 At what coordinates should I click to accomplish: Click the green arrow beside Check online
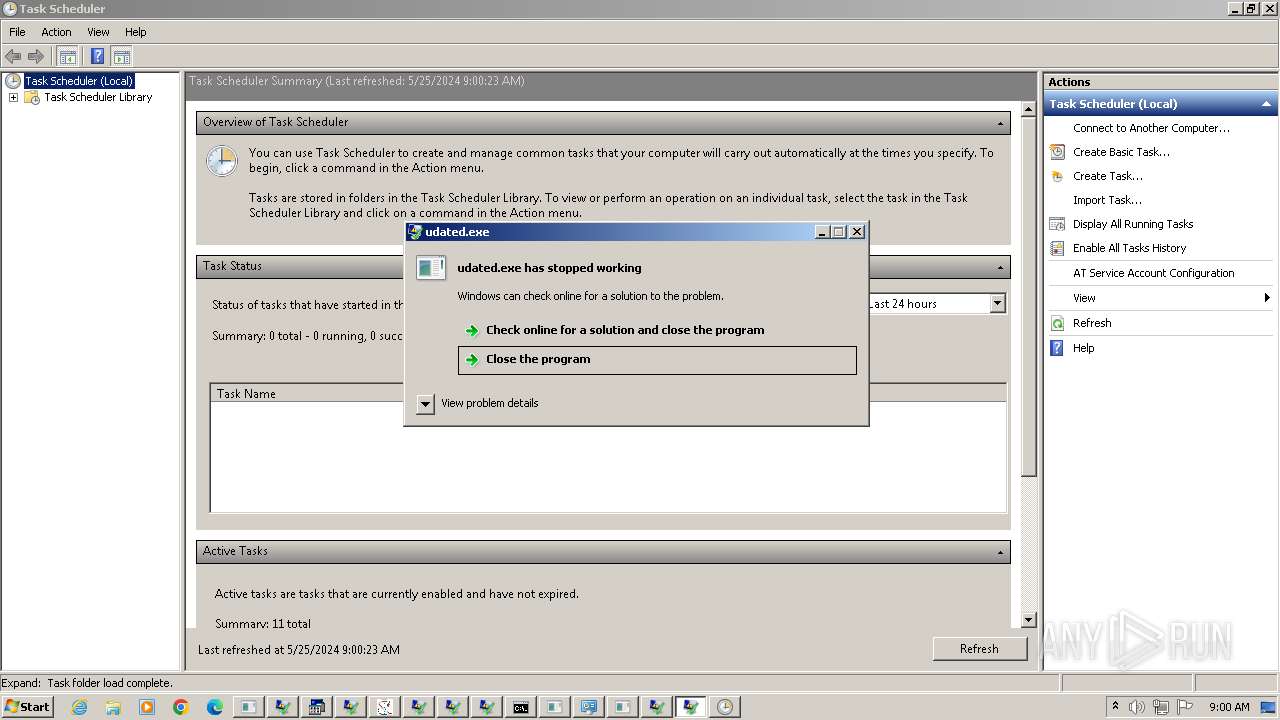click(472, 330)
